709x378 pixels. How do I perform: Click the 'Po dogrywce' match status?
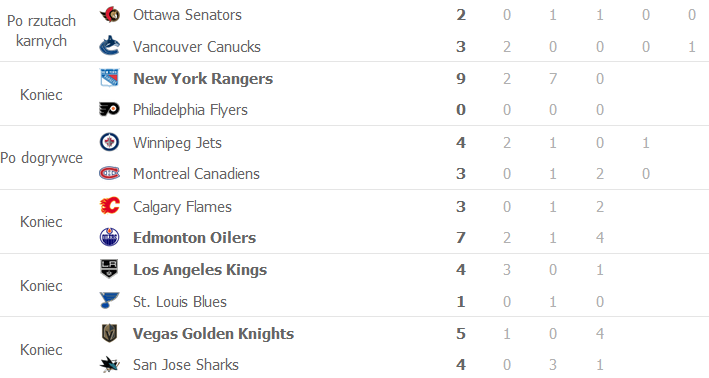coord(42,158)
